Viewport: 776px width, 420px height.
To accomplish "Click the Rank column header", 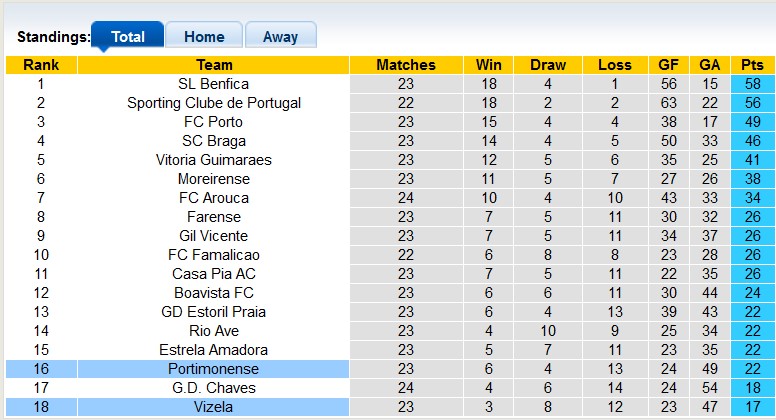I will pos(41,65).
